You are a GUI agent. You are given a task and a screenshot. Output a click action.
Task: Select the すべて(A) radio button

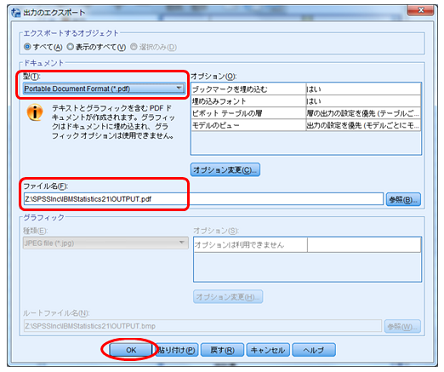(27, 47)
